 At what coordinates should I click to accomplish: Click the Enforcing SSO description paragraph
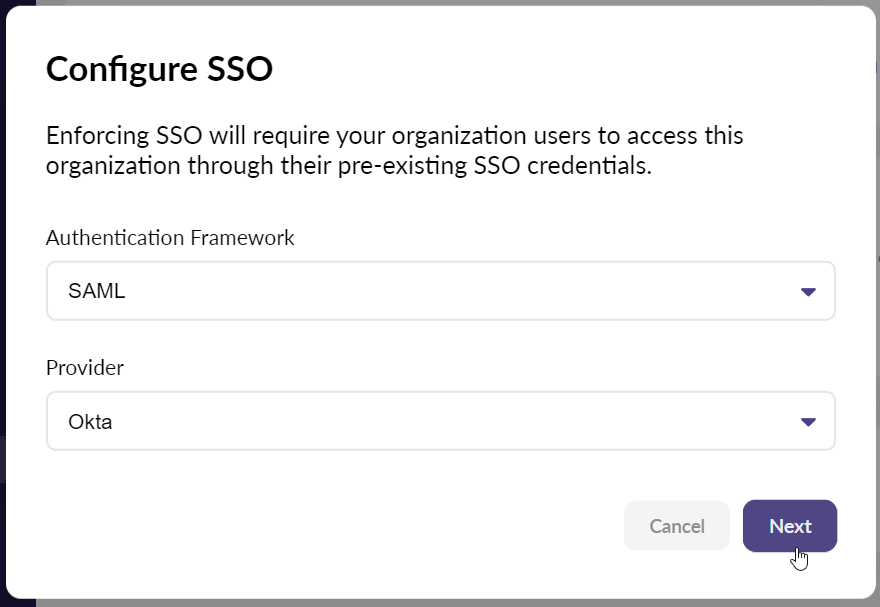(x=395, y=150)
